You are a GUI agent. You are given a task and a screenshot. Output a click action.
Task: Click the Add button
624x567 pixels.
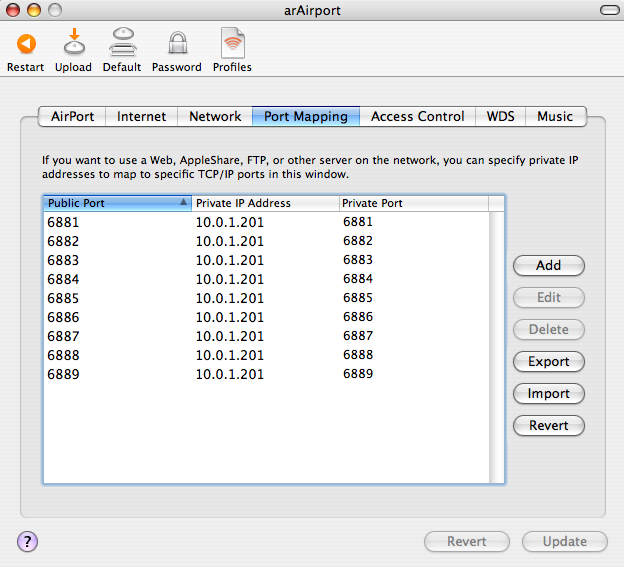[x=549, y=265]
